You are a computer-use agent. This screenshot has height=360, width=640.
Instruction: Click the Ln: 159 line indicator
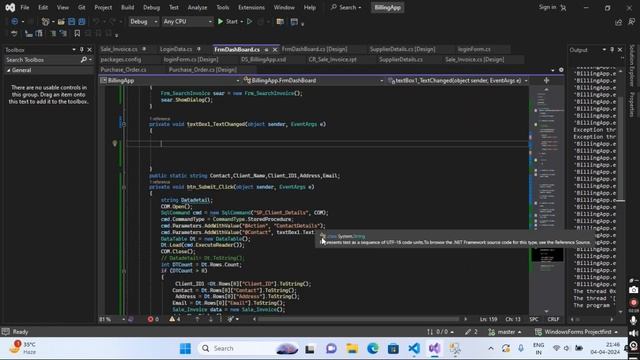(x=488, y=319)
